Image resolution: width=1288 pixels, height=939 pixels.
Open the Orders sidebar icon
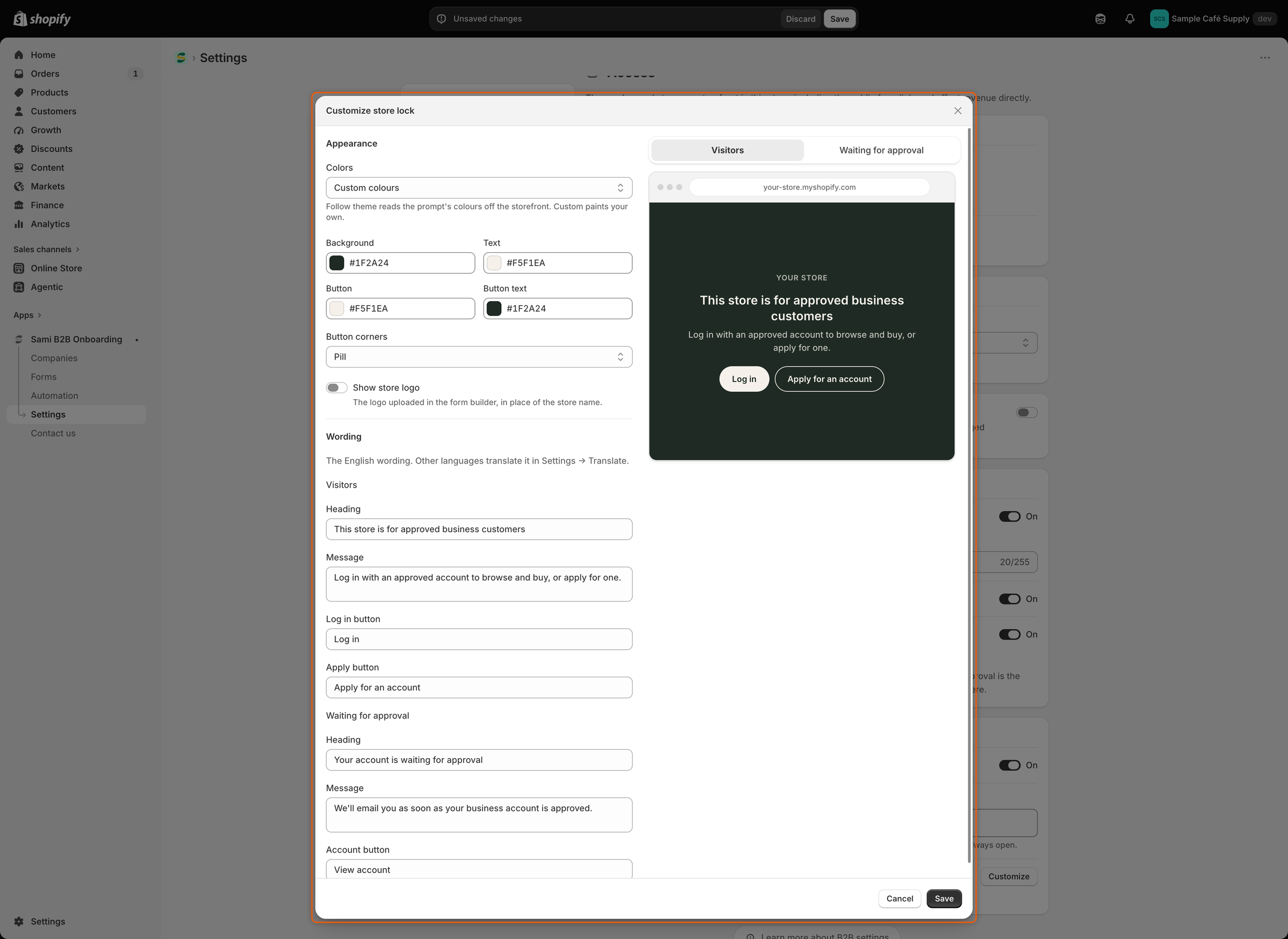(x=19, y=74)
